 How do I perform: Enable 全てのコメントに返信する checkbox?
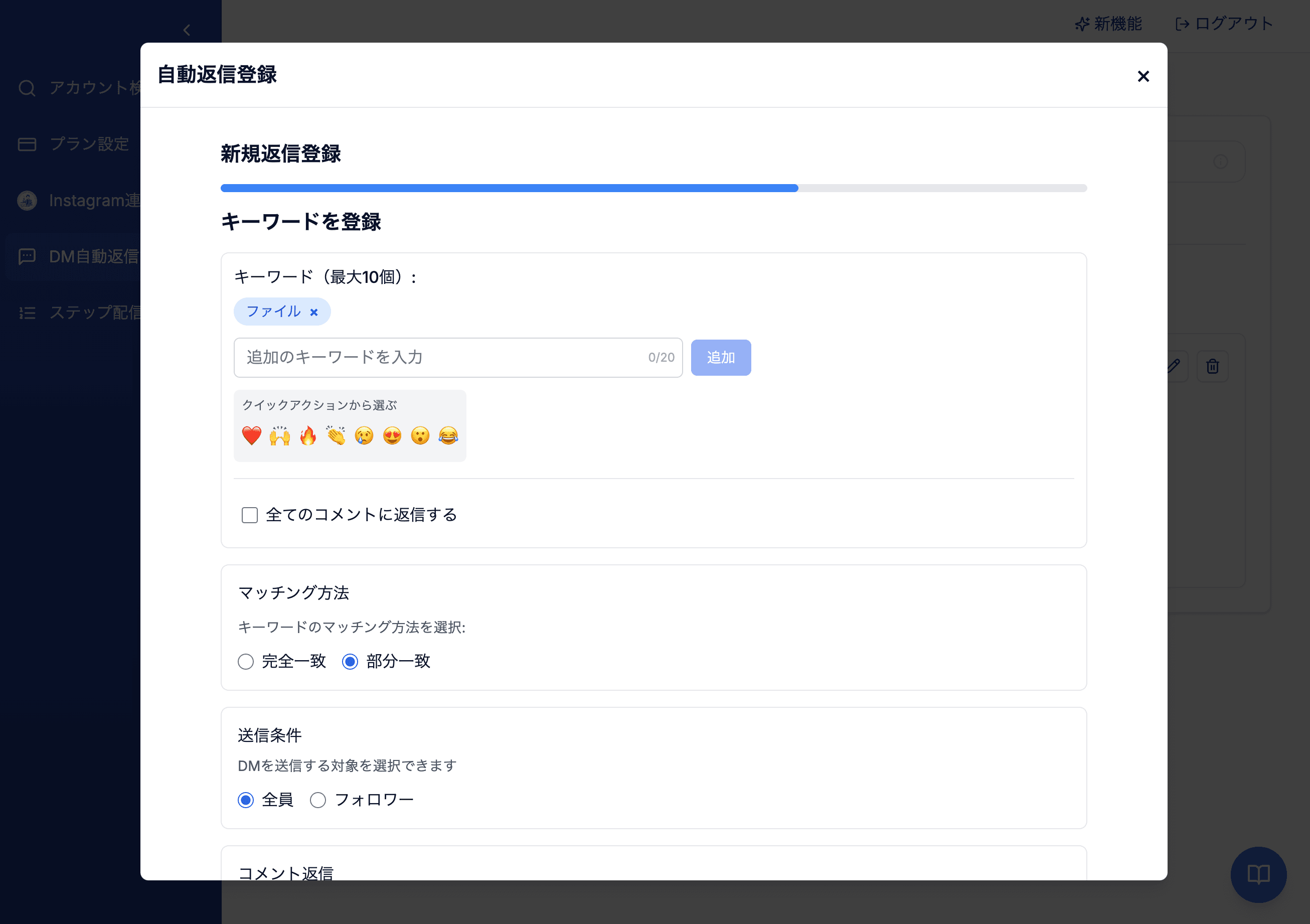[x=250, y=515]
